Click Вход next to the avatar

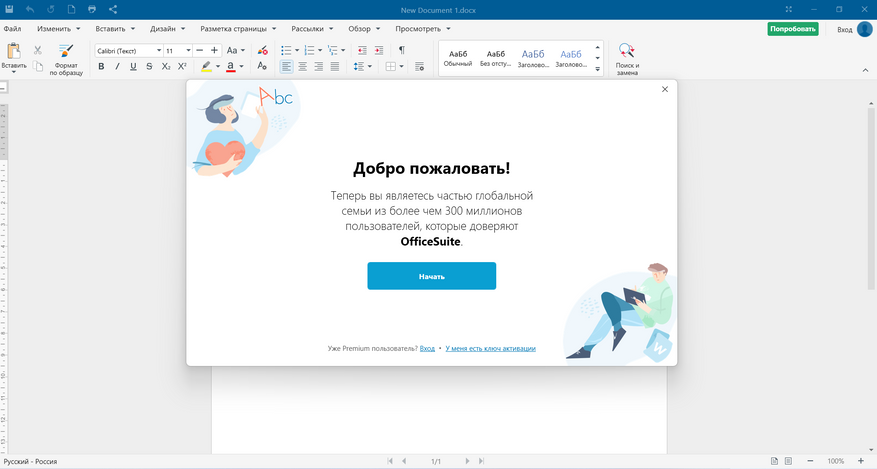pos(845,30)
